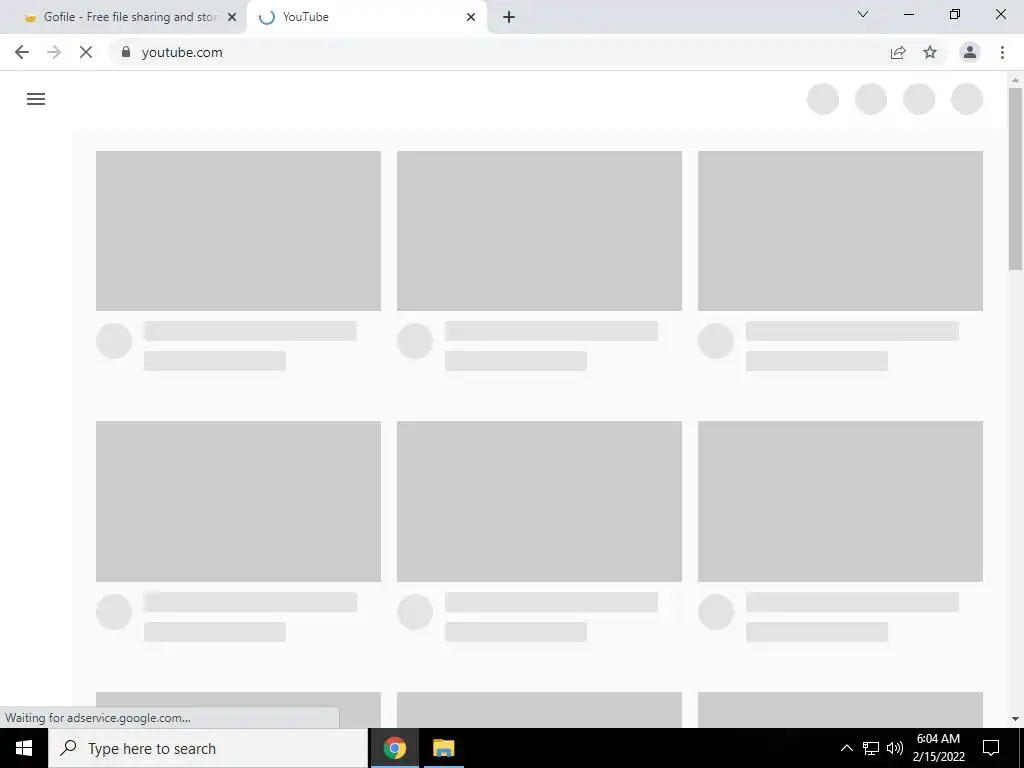Minimize the Chrome window

point(908,14)
